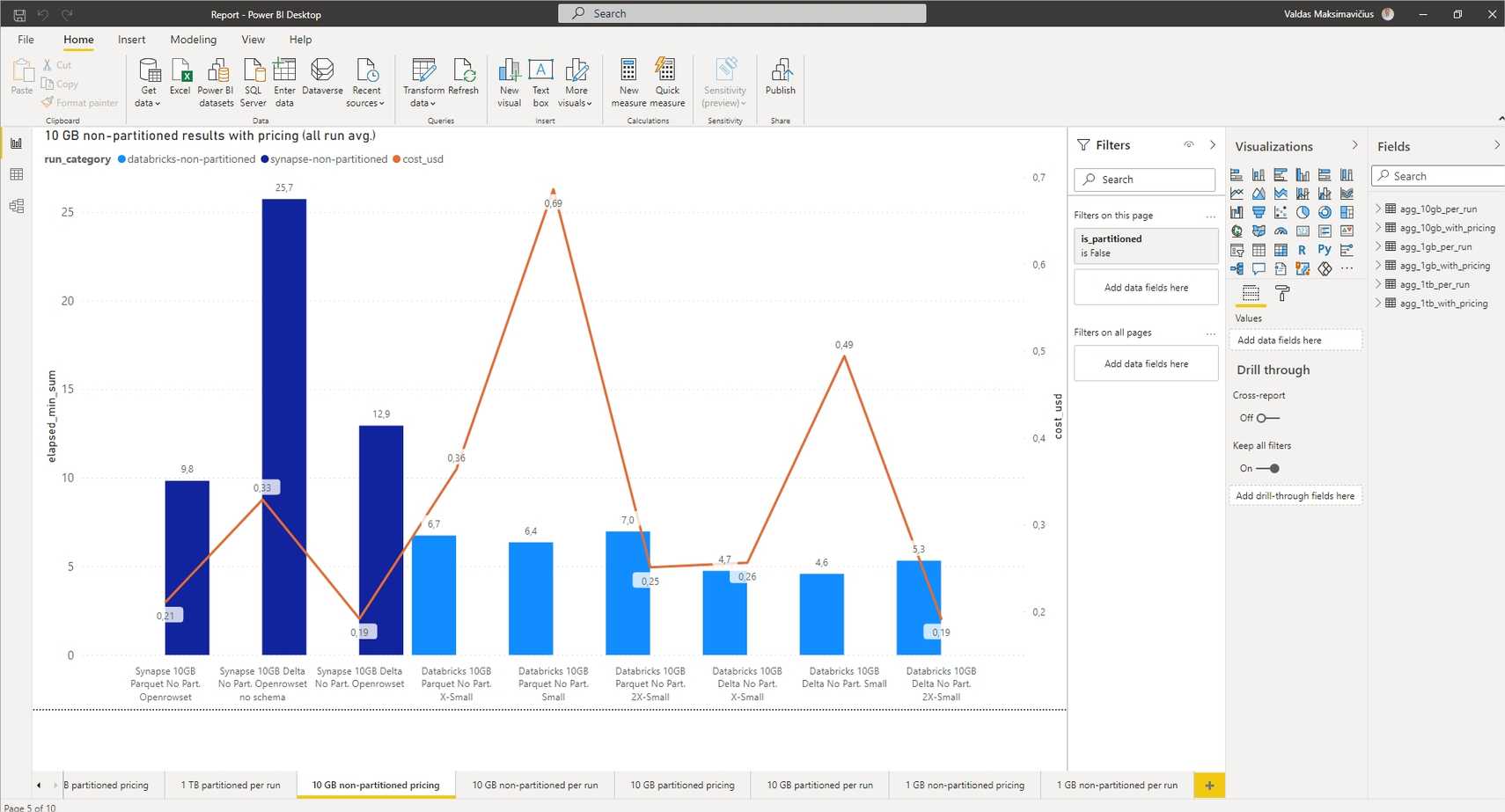Open Model view from the left sidebar

point(16,205)
